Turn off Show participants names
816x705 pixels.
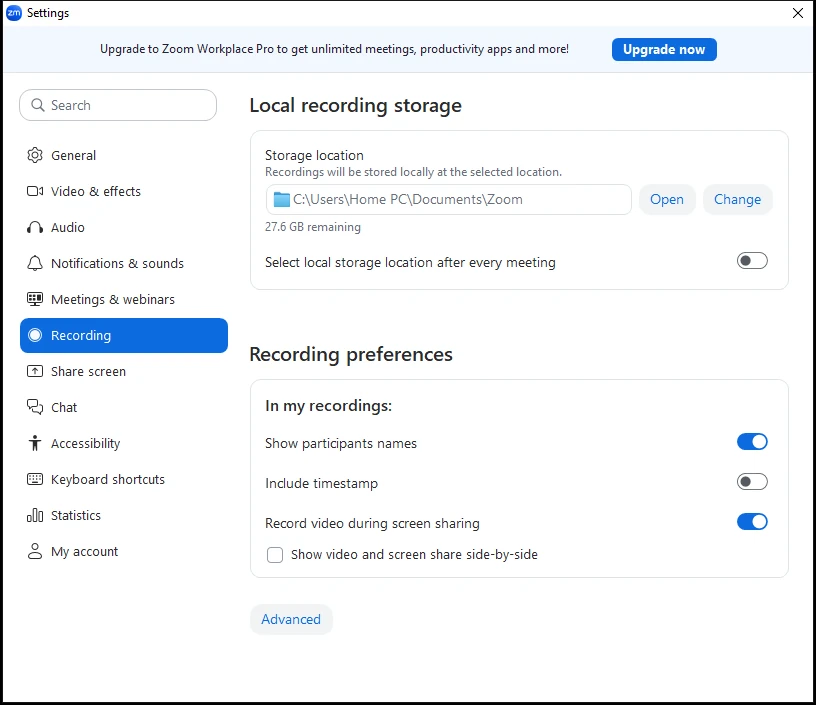[752, 442]
